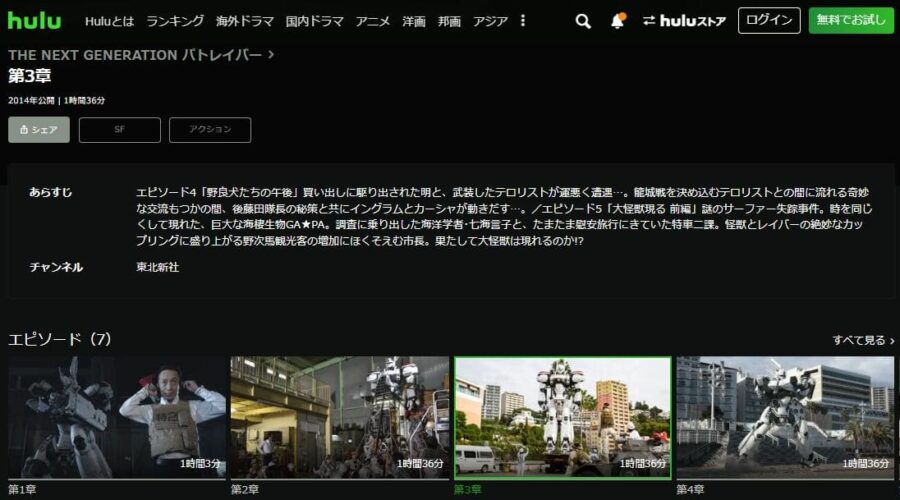Open the 海外ドラマ menu item
The image size is (900, 500).
(x=245, y=21)
